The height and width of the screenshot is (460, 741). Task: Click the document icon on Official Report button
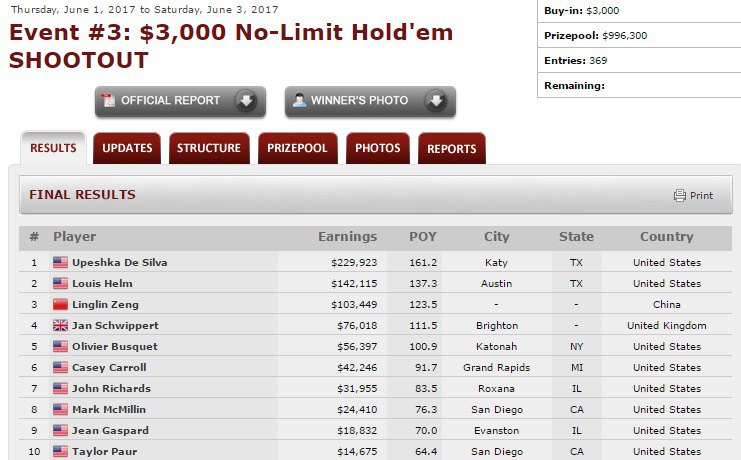(108, 101)
